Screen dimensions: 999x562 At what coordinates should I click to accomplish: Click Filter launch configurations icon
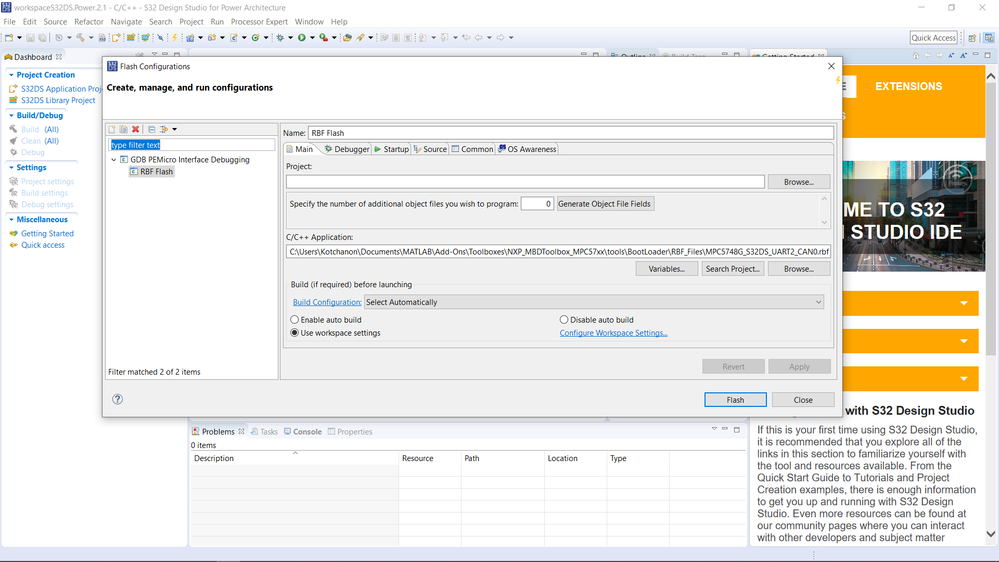coord(164,129)
